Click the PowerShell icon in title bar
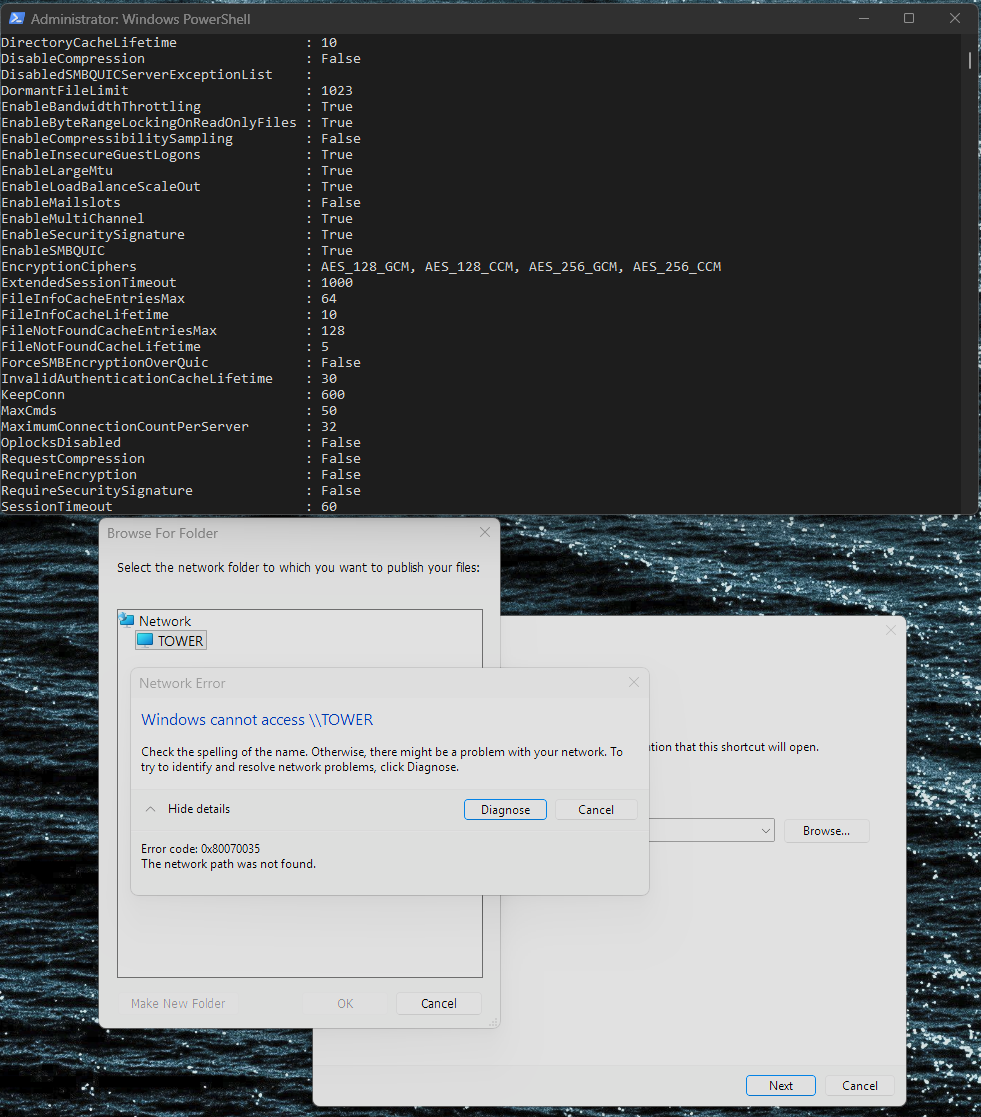 pyautogui.click(x=16, y=19)
